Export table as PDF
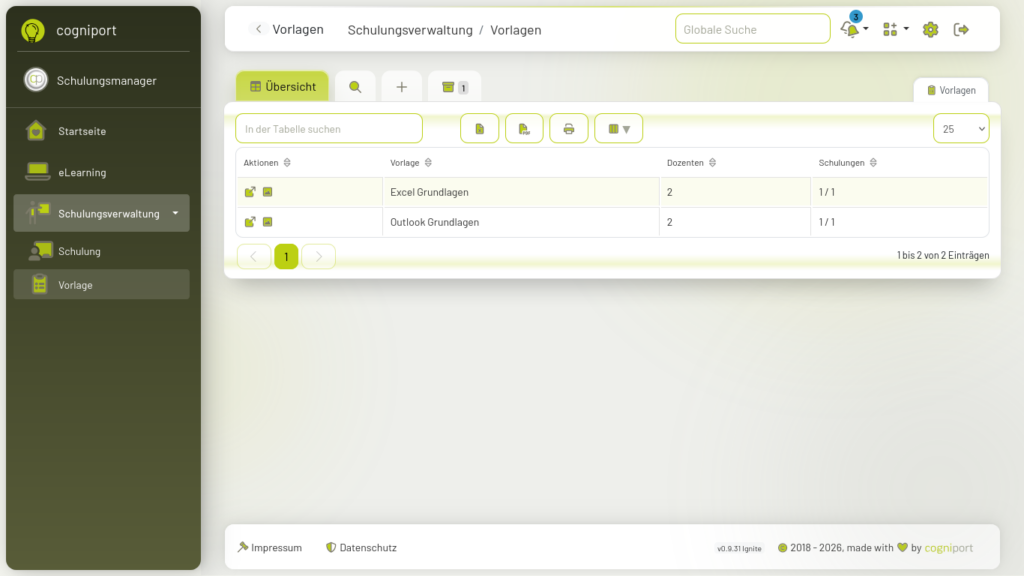This screenshot has width=1024, height=576. coord(524,129)
